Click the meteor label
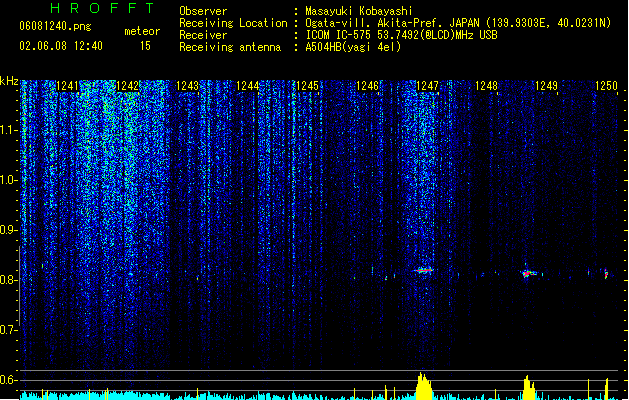Viewport: 629px width, 400px height. (142, 31)
